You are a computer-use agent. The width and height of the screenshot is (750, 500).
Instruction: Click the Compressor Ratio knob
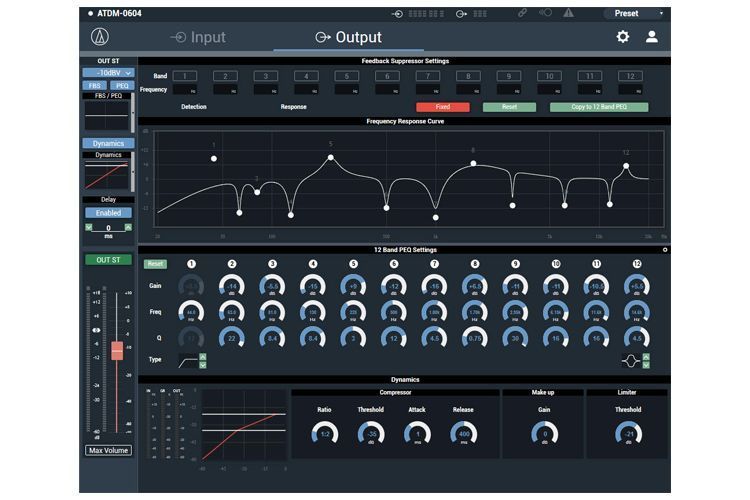tap(325, 434)
